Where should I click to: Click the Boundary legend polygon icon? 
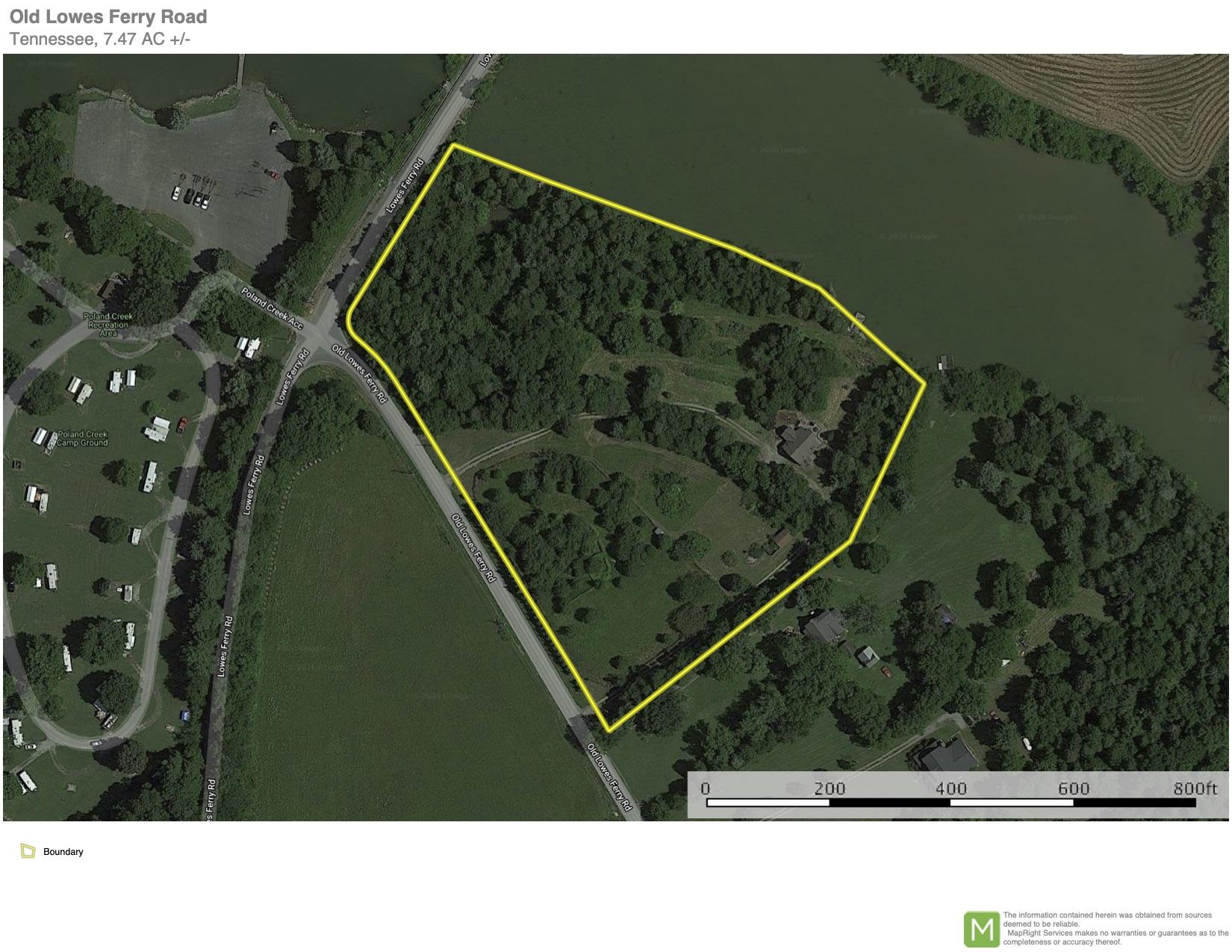28,851
